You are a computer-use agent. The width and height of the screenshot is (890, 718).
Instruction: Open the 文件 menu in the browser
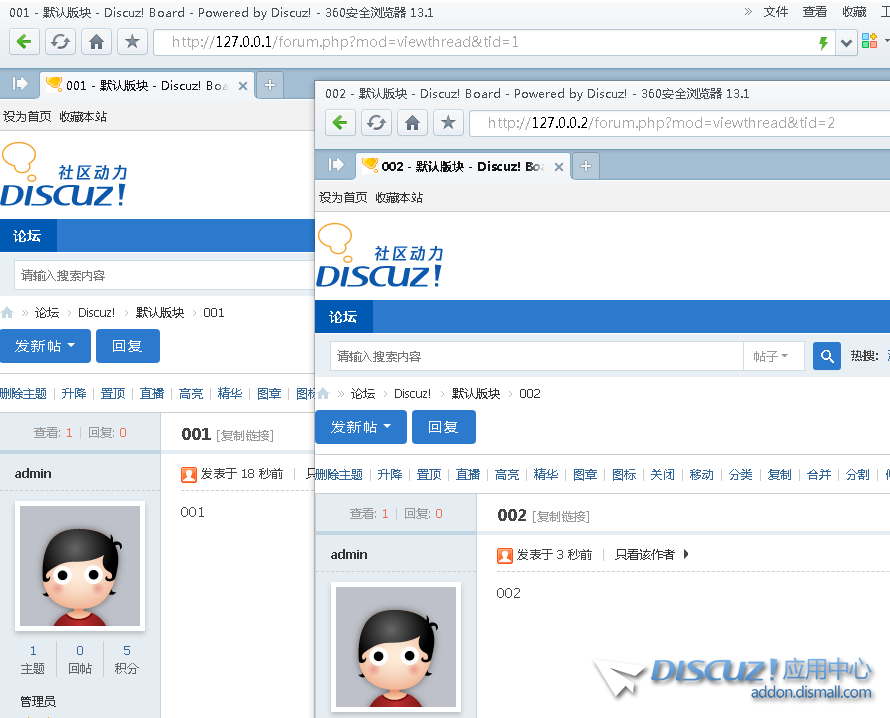pos(776,12)
